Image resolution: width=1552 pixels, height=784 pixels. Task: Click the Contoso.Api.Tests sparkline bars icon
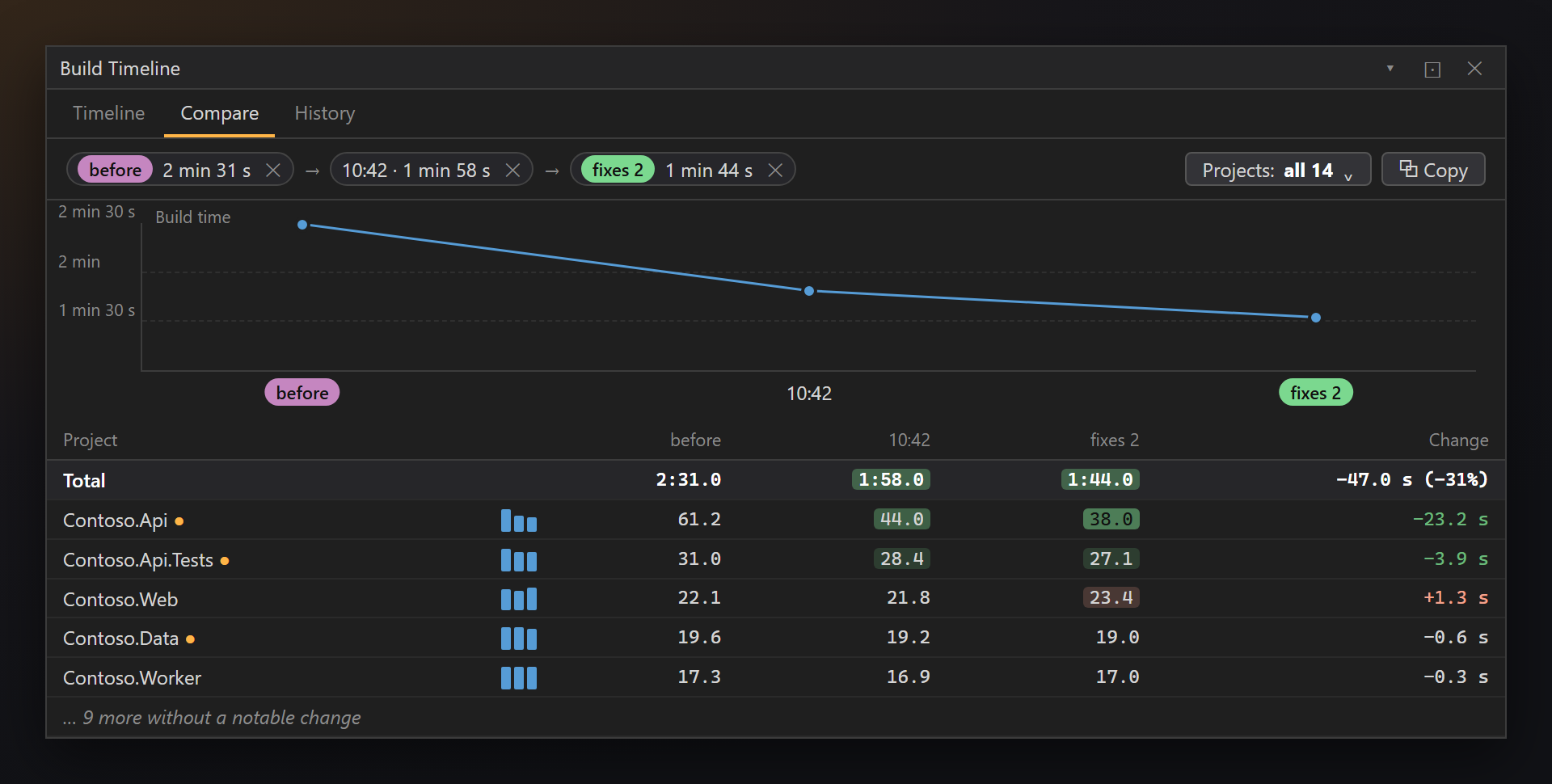[519, 560]
